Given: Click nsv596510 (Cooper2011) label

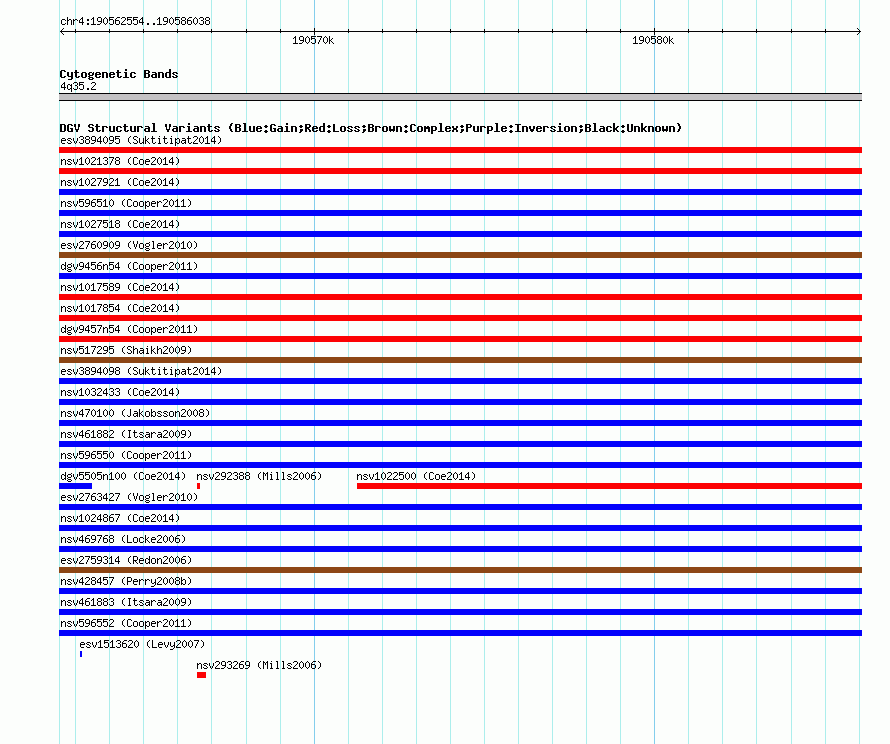Looking at the screenshot, I should coord(126,203).
